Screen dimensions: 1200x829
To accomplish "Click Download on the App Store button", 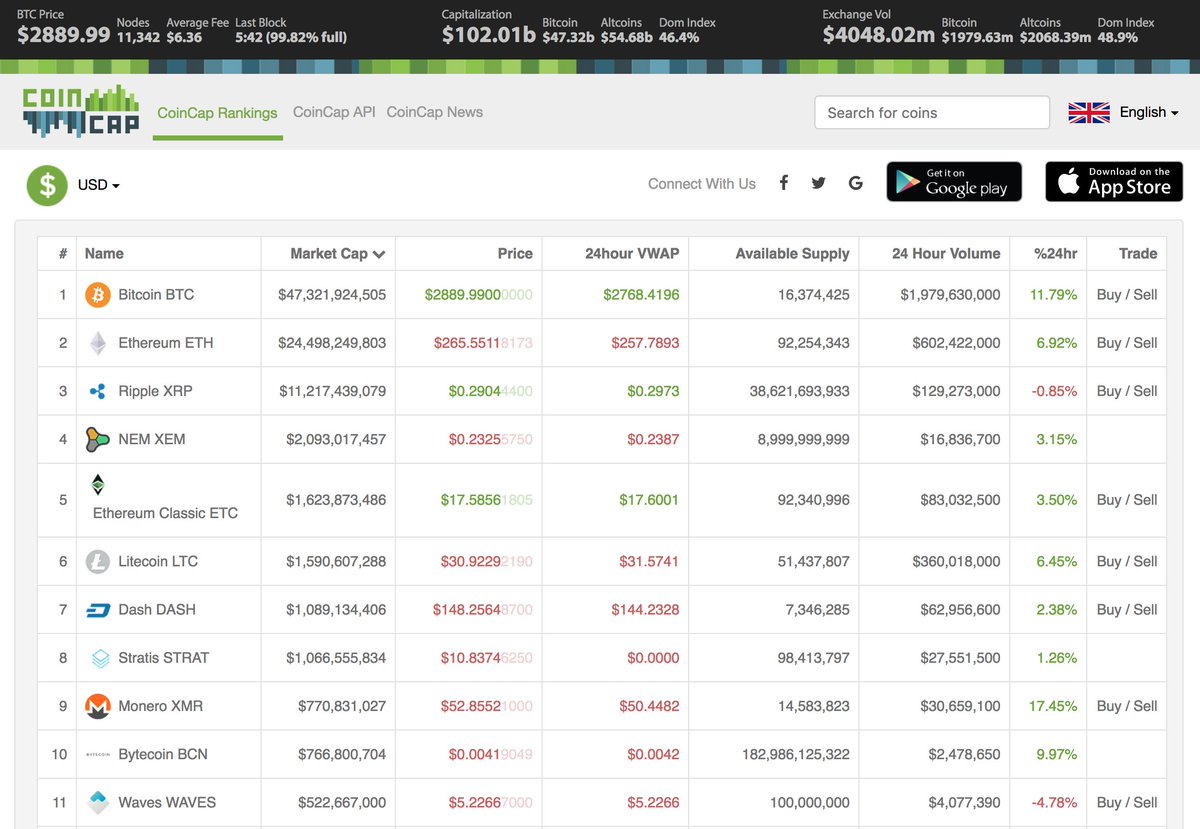I will click(x=1114, y=182).
